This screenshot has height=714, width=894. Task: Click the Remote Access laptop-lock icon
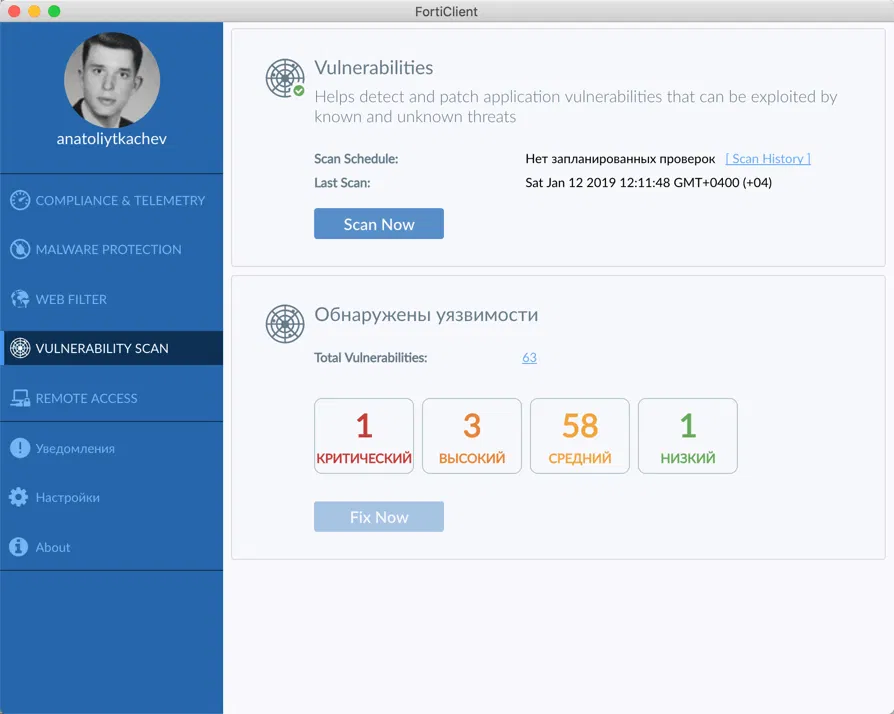(x=20, y=398)
